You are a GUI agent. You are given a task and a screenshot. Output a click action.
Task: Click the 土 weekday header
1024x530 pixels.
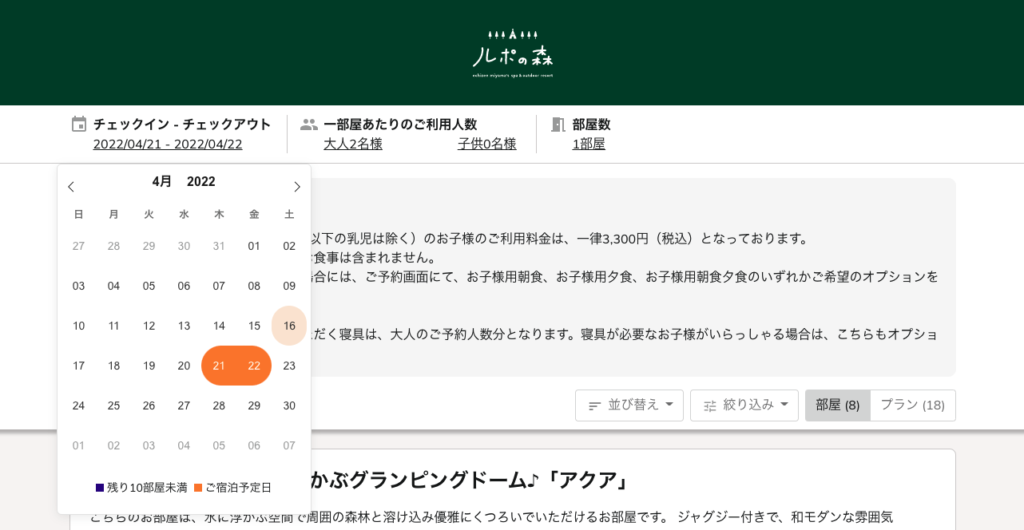click(289, 214)
